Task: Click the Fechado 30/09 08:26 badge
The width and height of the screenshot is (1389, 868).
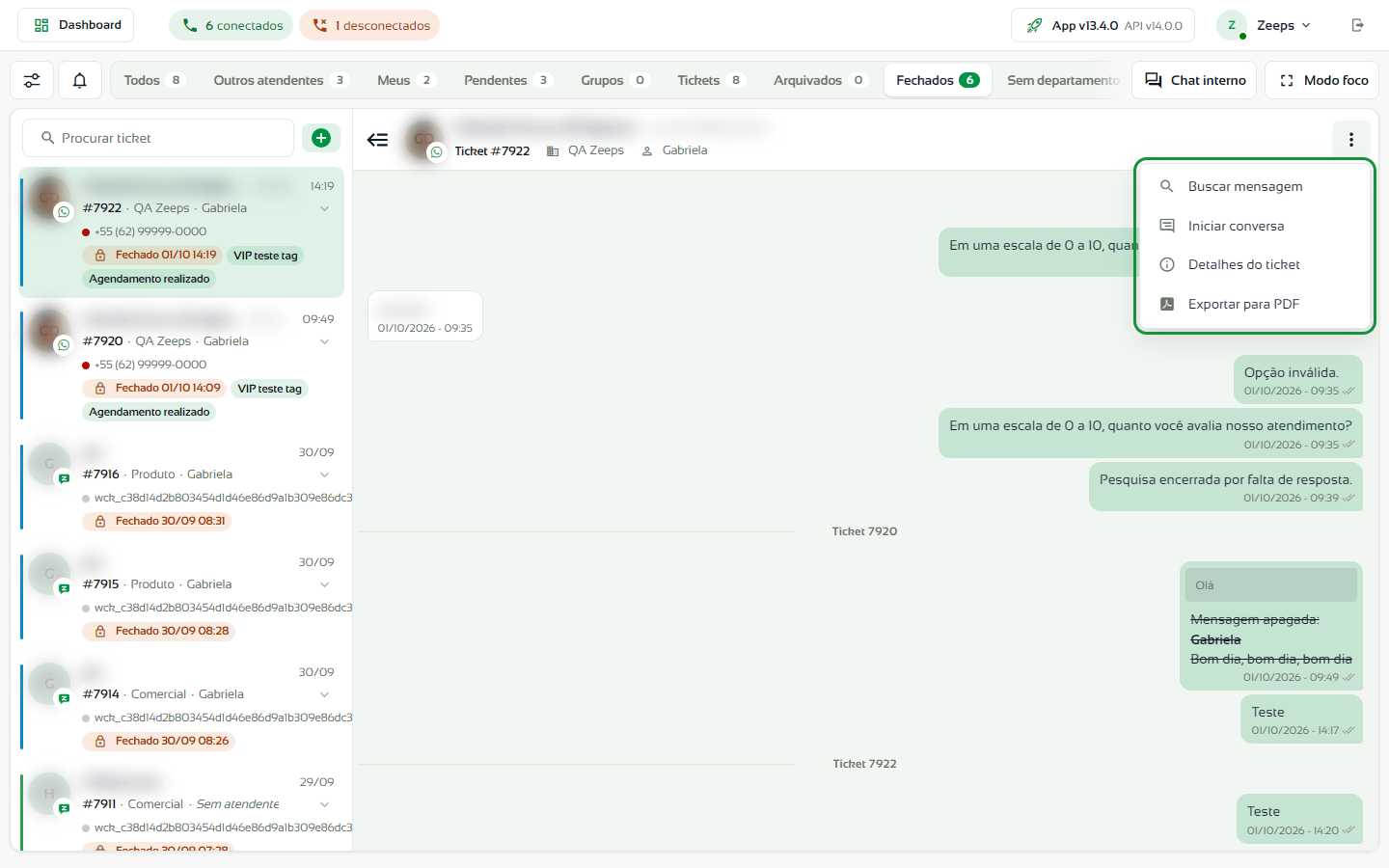Action: [x=159, y=741]
